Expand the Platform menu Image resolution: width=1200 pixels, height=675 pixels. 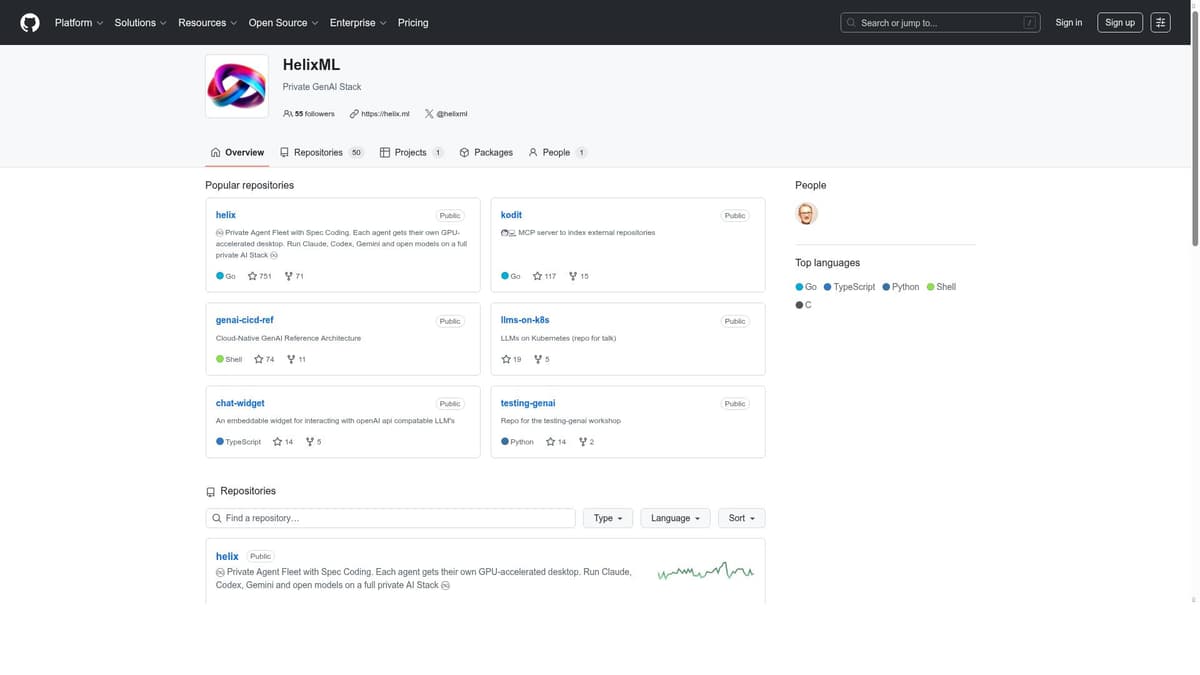coord(78,22)
